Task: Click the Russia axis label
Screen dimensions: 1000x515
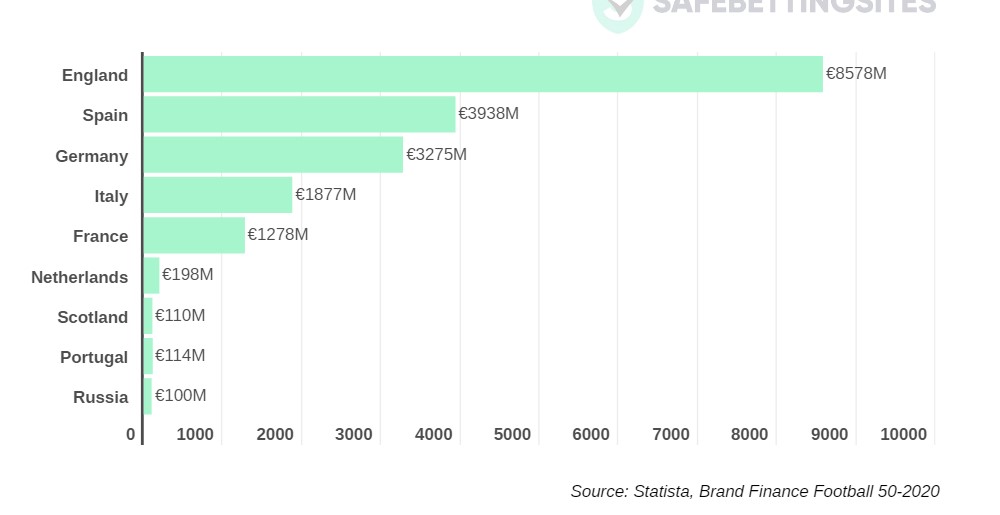Action: pyautogui.click(x=101, y=397)
